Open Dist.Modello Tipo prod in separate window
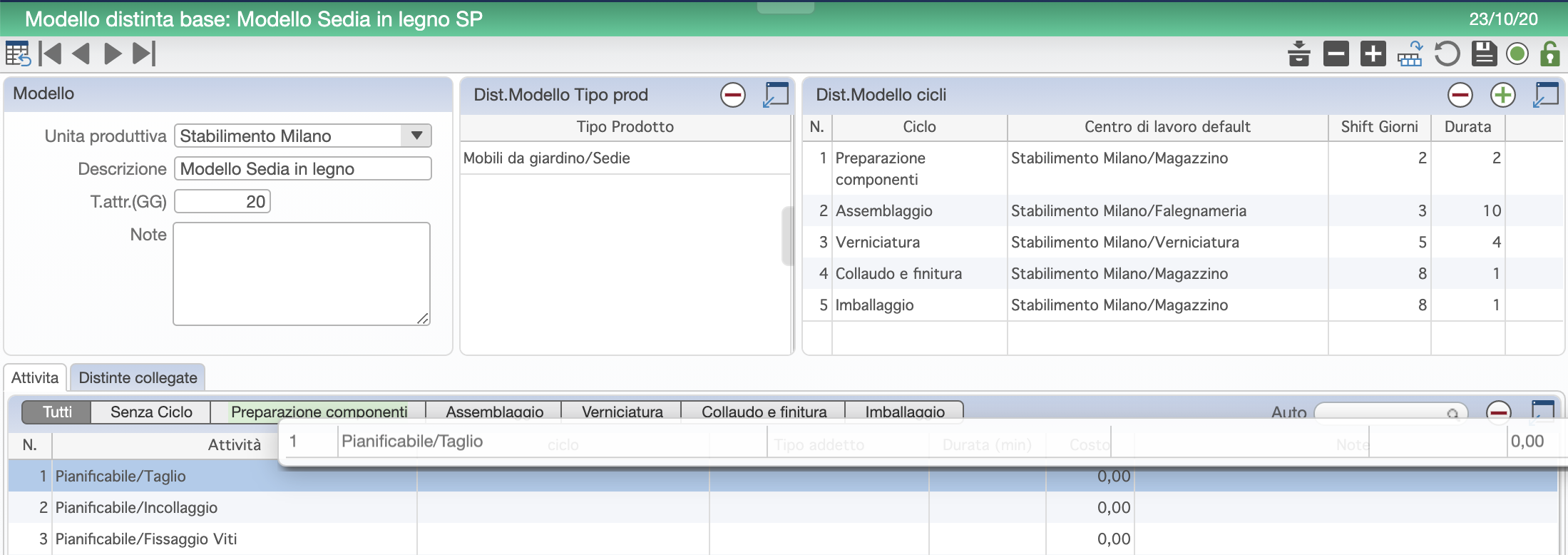 click(776, 95)
